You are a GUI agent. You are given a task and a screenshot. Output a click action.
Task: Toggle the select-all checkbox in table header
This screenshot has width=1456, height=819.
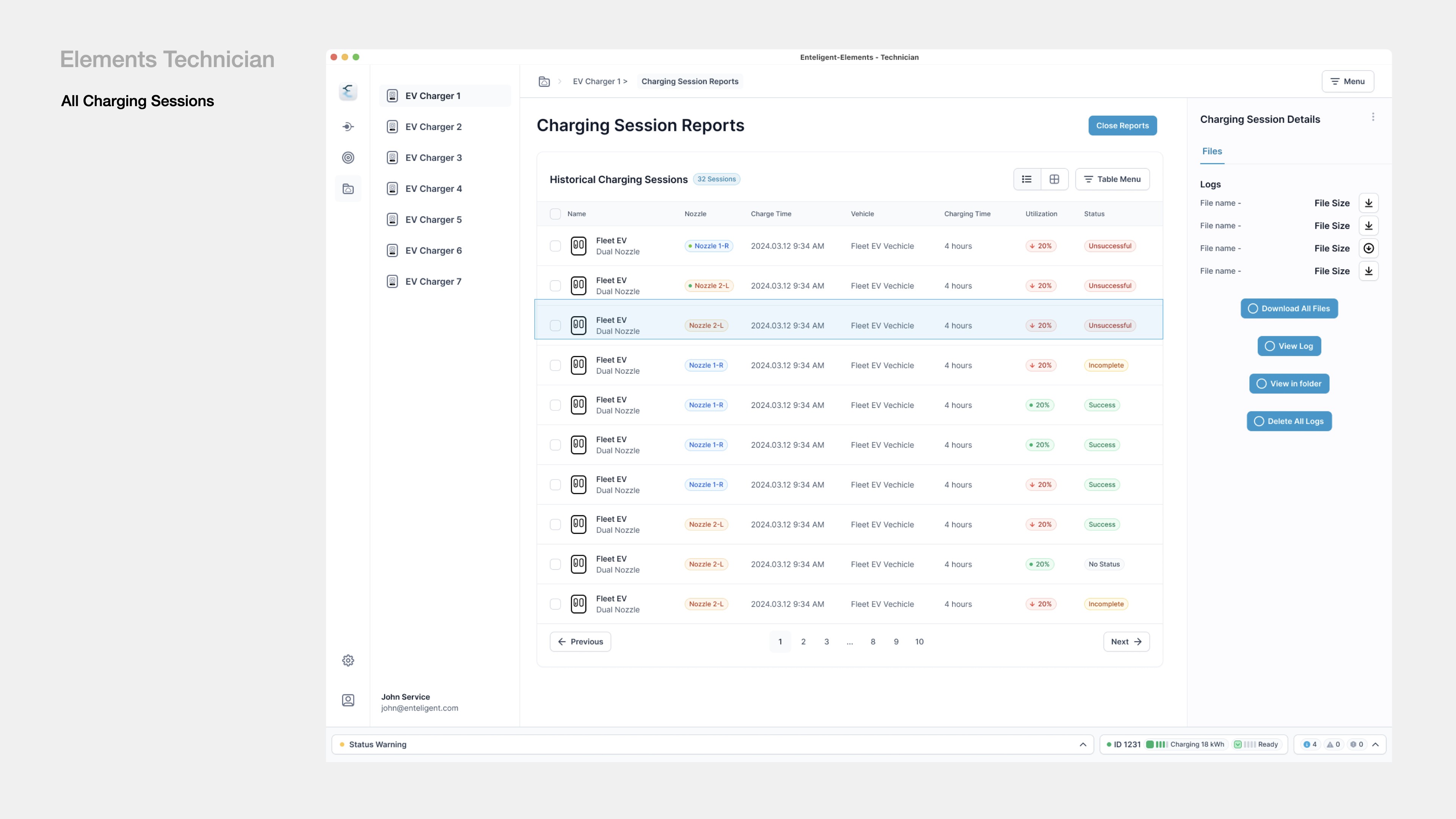click(x=555, y=213)
